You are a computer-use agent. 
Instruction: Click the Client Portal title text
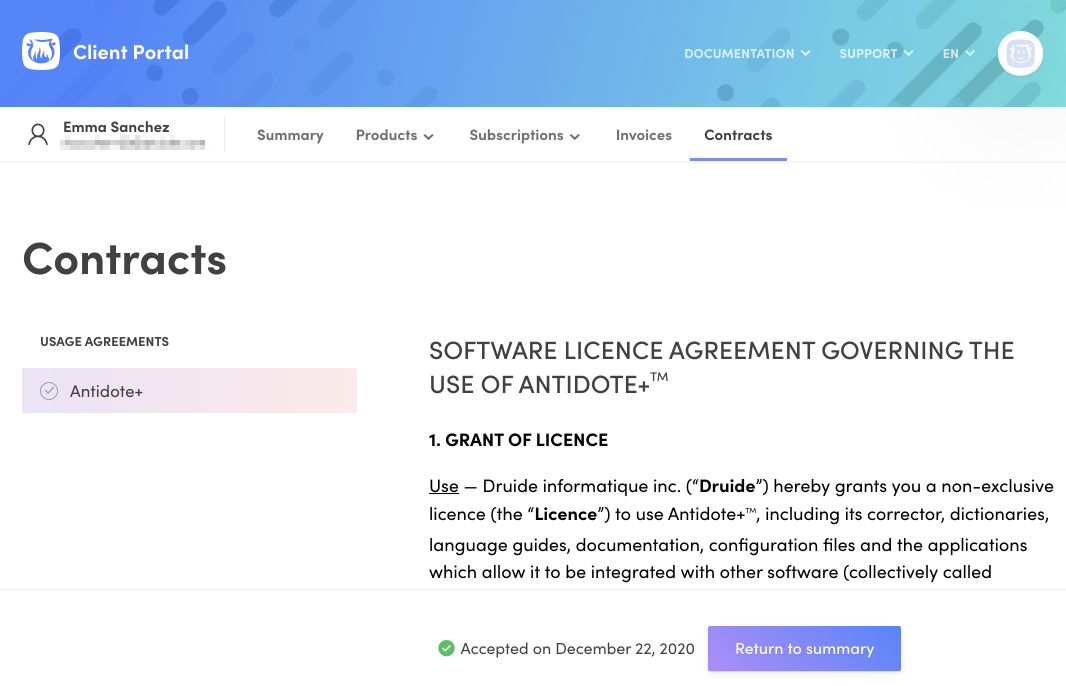click(131, 53)
